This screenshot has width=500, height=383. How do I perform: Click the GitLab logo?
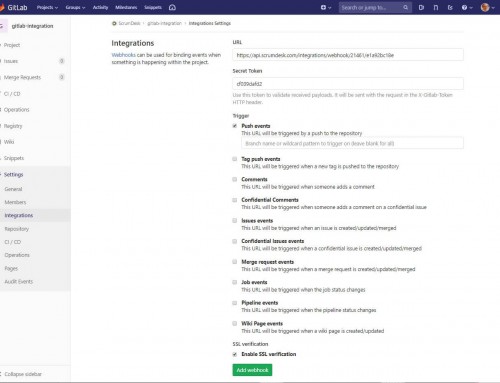point(13,7)
